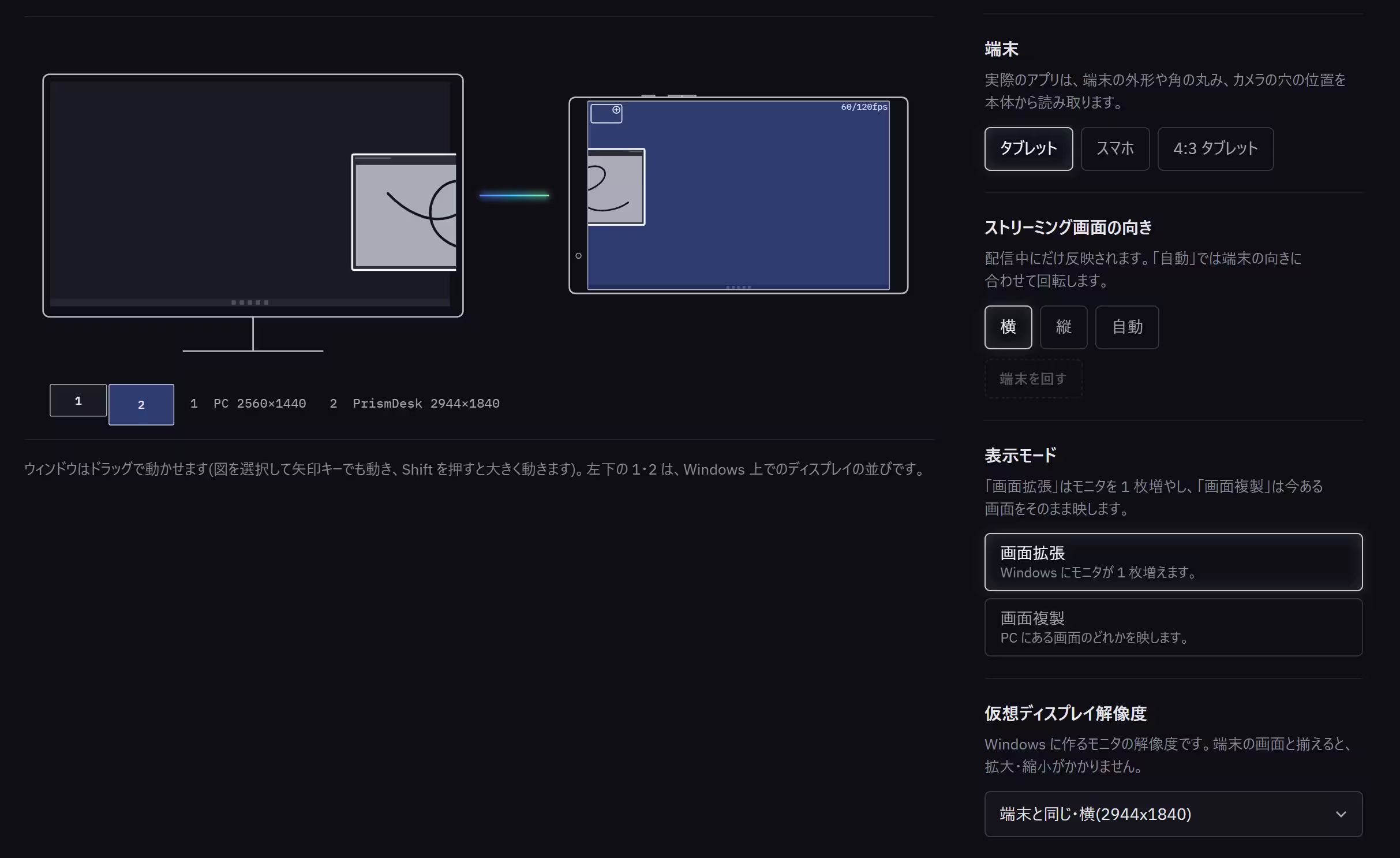1400x858 pixels.
Task: Choose the 画面複製 display mode
Action: click(x=1173, y=627)
